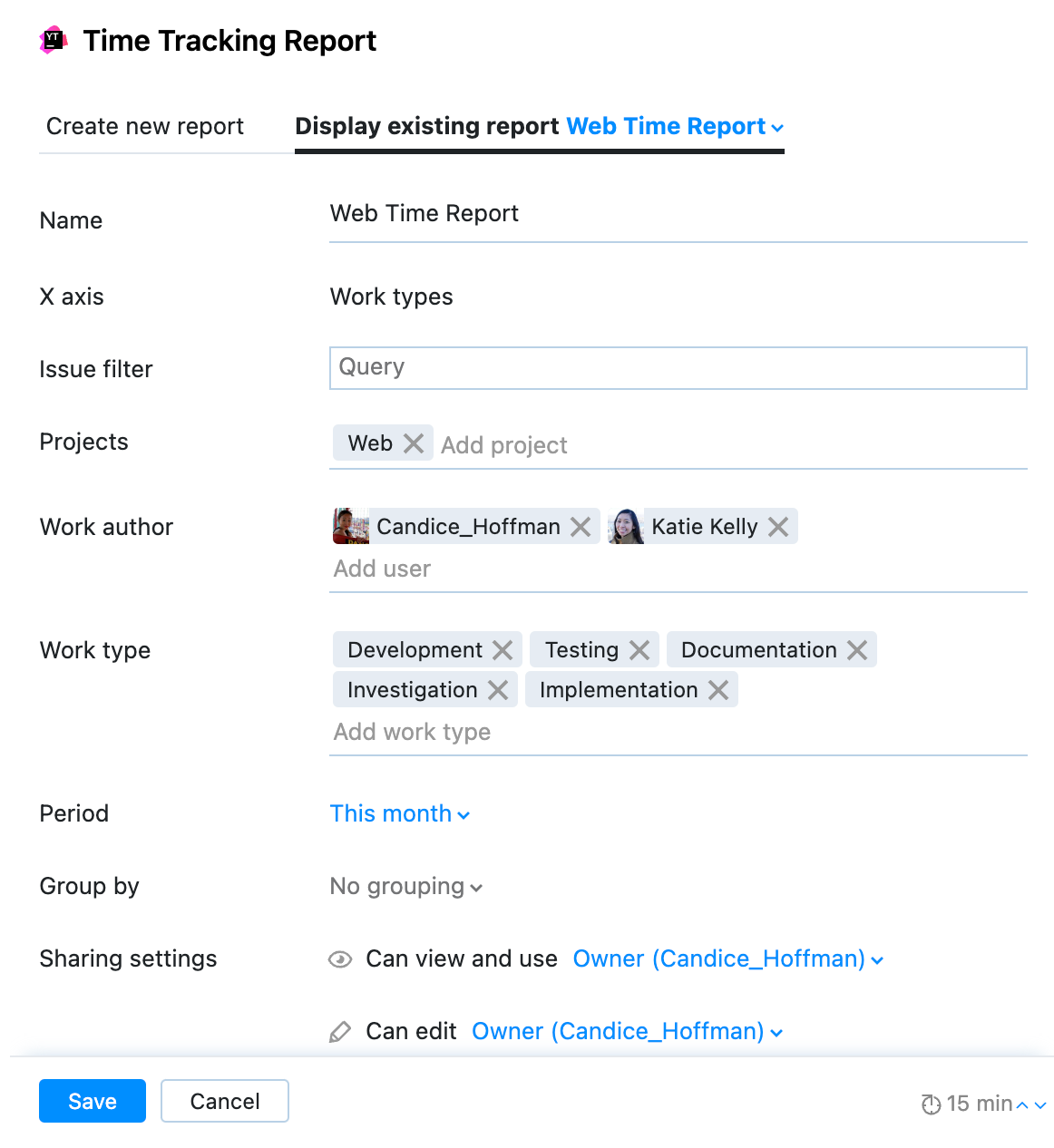Click the timer icon next to 15 min
1054x1148 pixels.
click(x=930, y=1104)
